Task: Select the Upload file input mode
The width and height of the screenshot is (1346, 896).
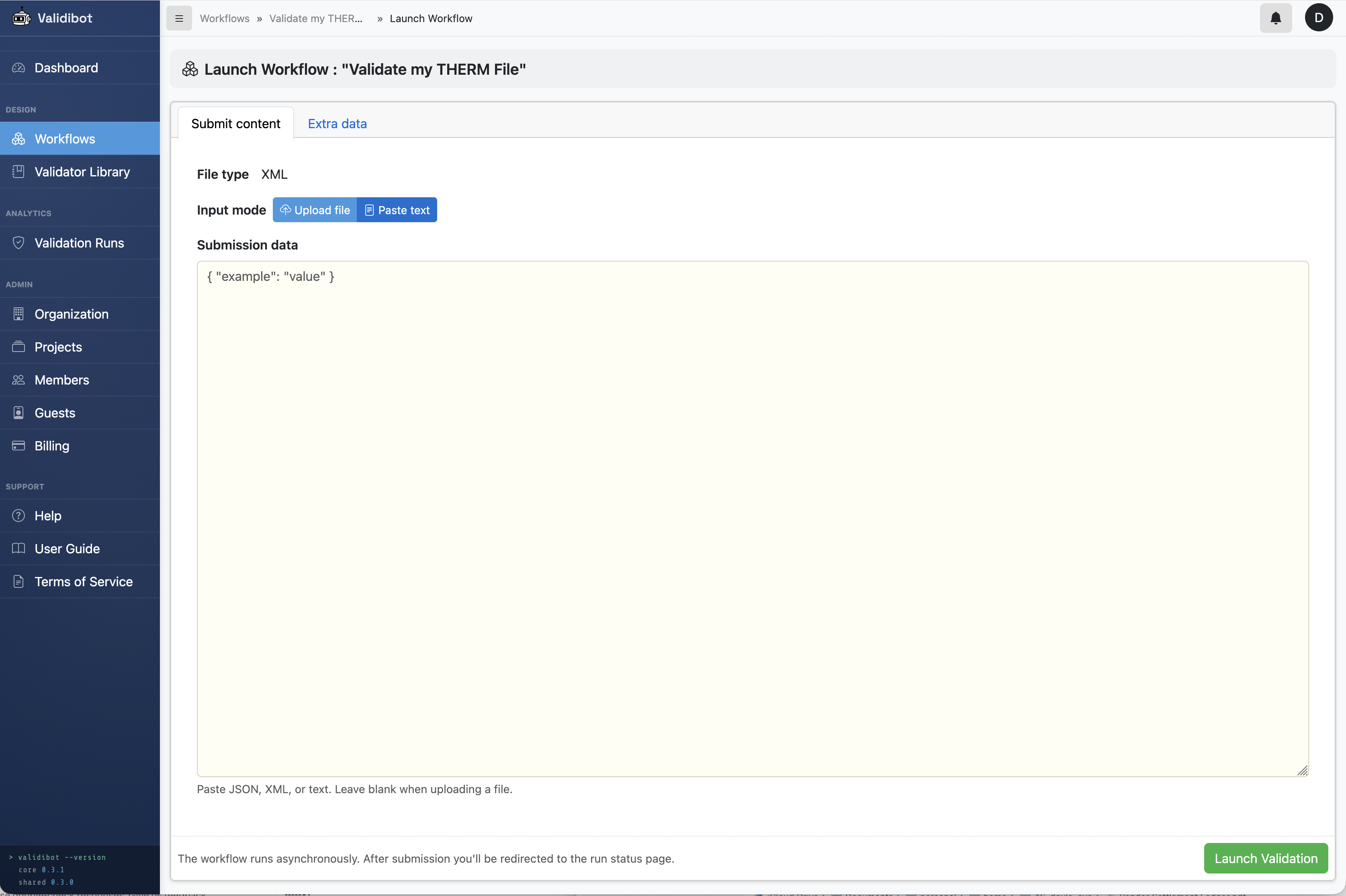Action: click(x=314, y=210)
